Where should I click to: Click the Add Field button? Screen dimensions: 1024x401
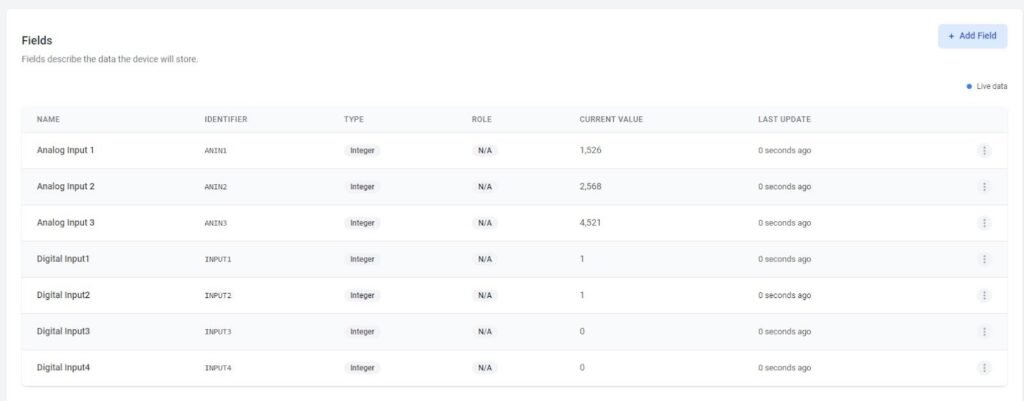(972, 36)
